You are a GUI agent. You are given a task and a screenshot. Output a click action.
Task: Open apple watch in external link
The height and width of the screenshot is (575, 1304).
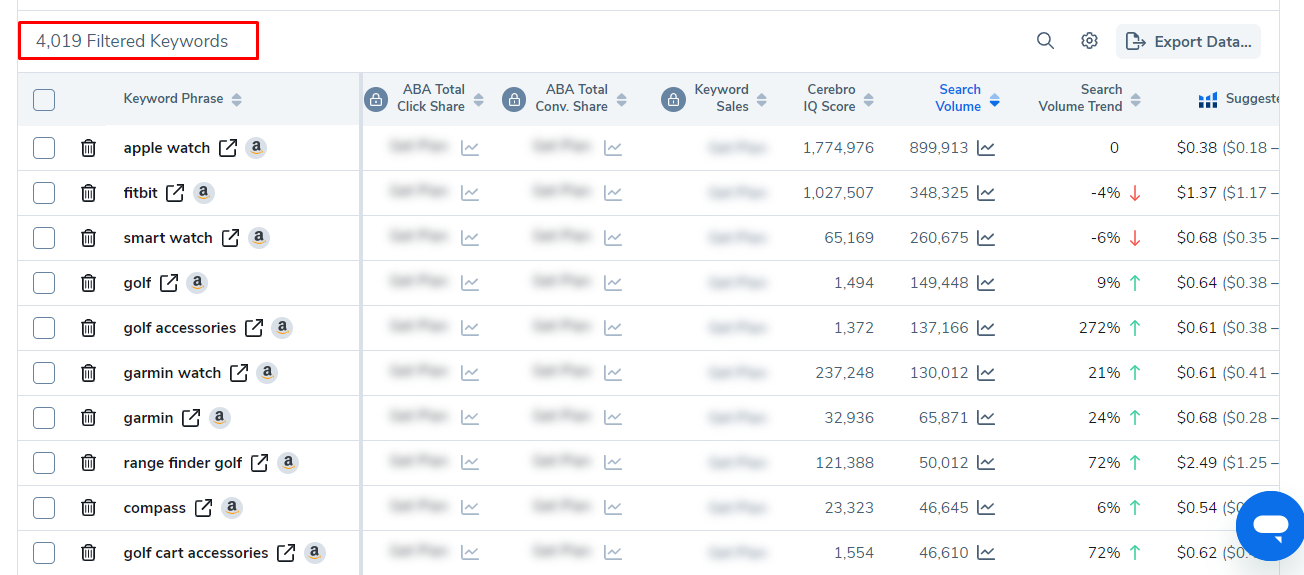tap(228, 148)
